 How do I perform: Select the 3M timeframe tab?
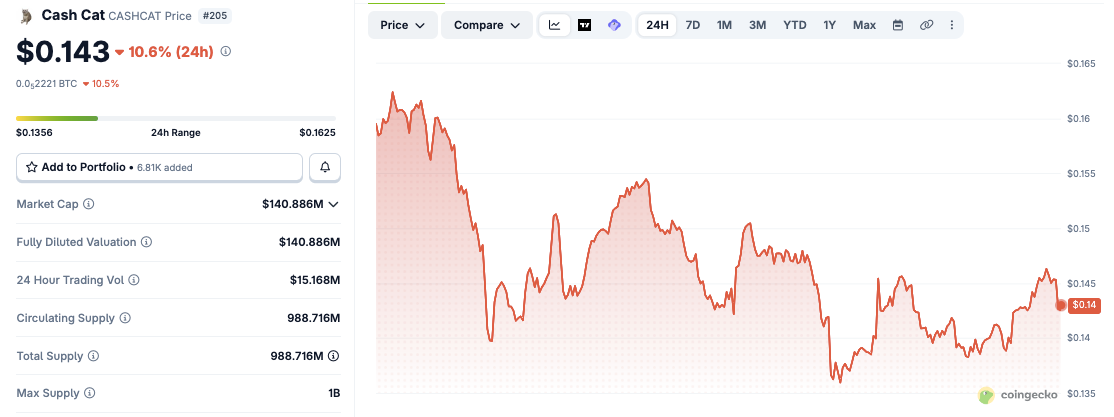point(757,25)
